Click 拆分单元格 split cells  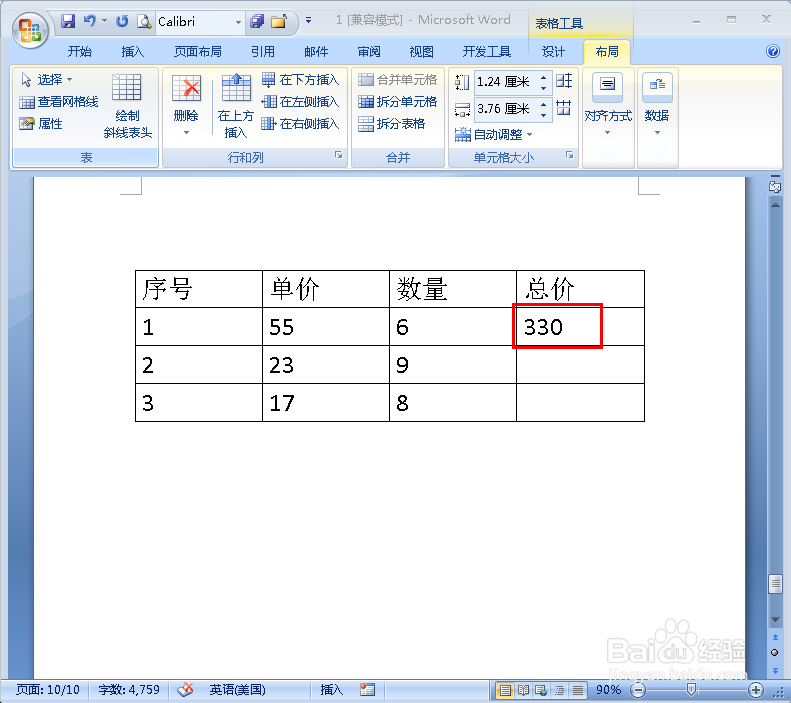pos(398,102)
